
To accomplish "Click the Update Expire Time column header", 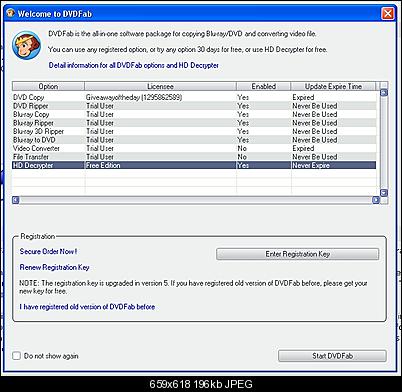I will [333, 86].
